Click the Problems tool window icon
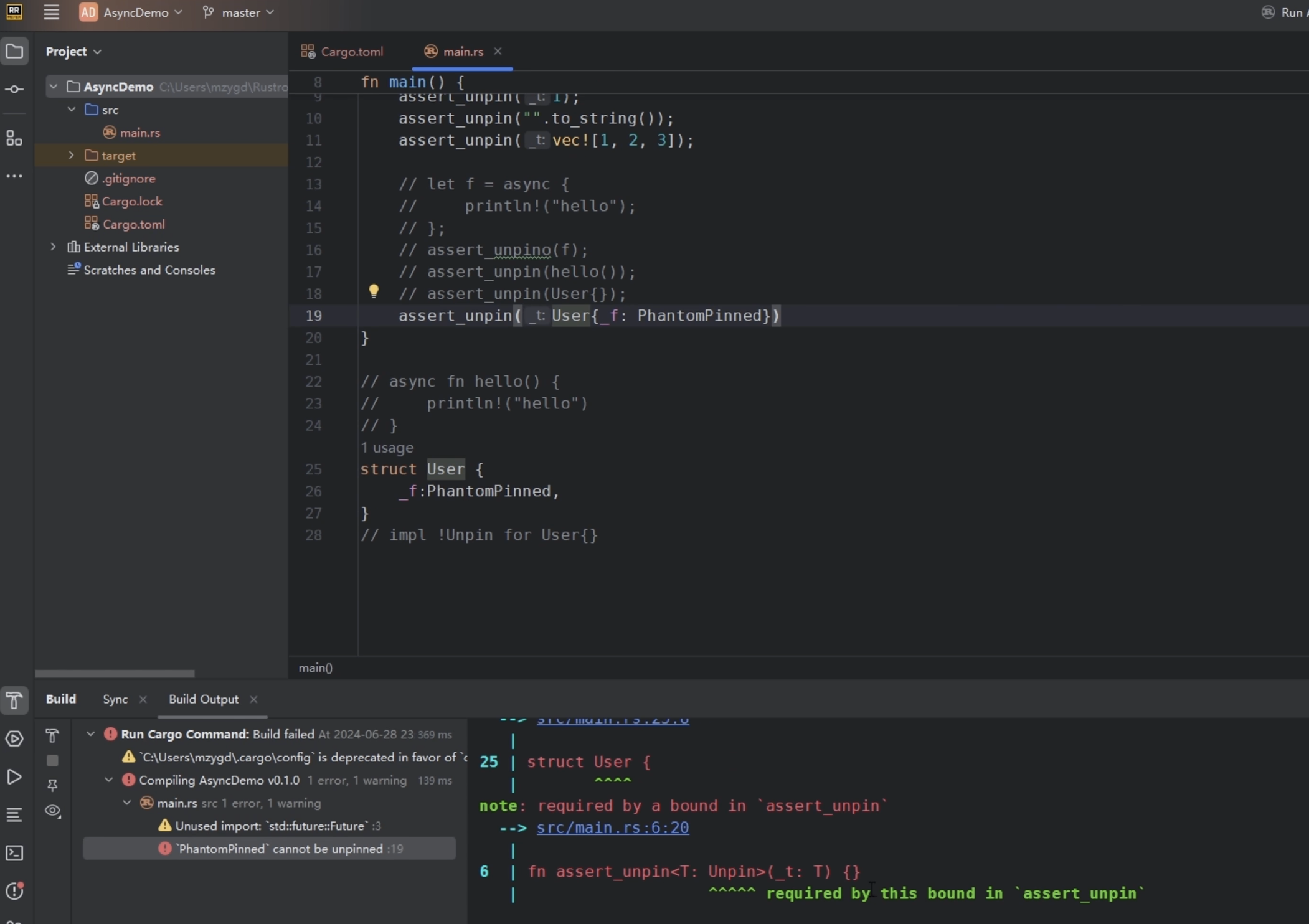Image resolution: width=1309 pixels, height=924 pixels. [x=14, y=891]
